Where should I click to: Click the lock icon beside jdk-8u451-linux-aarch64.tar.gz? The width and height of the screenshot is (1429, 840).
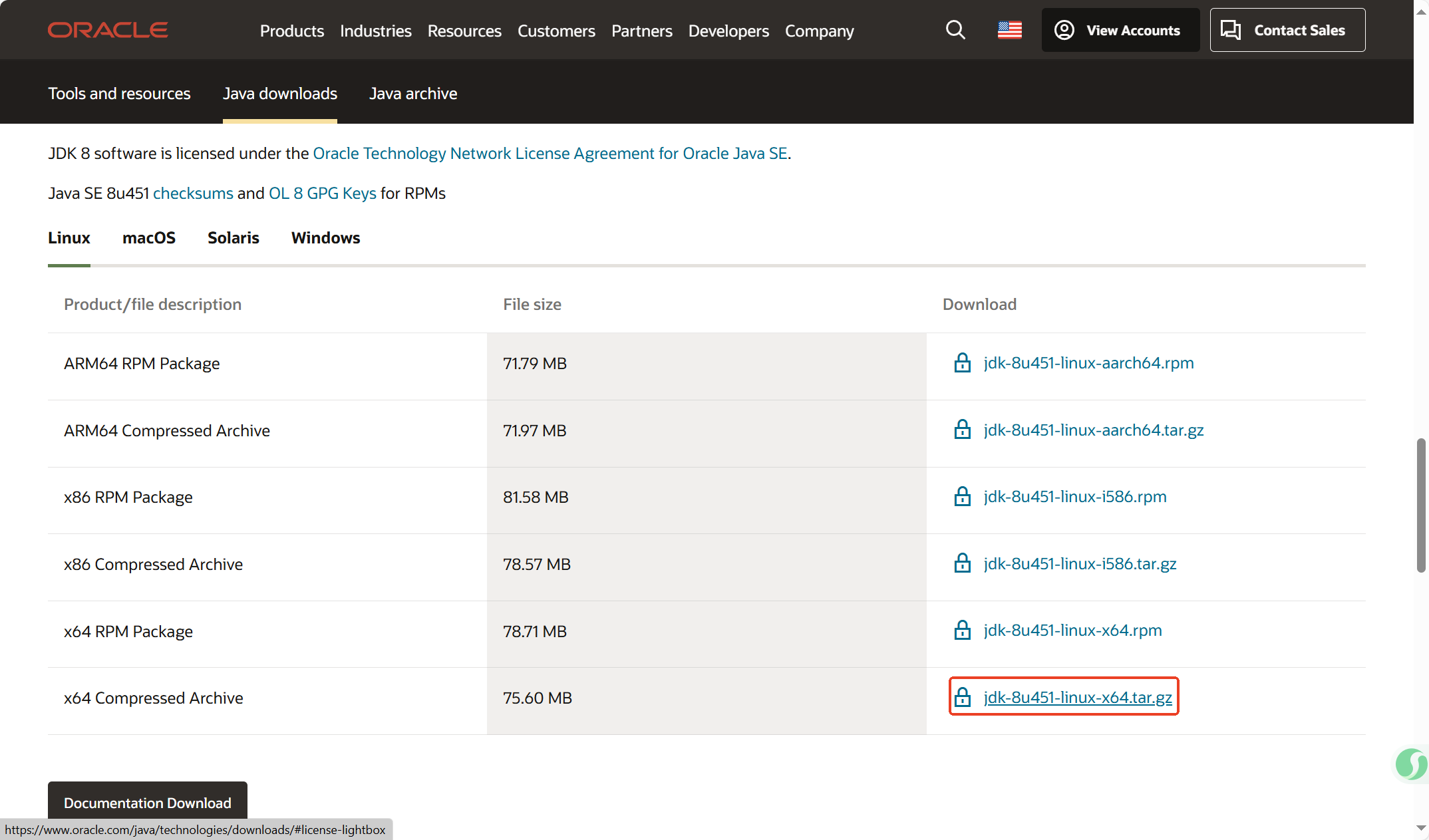(x=963, y=430)
